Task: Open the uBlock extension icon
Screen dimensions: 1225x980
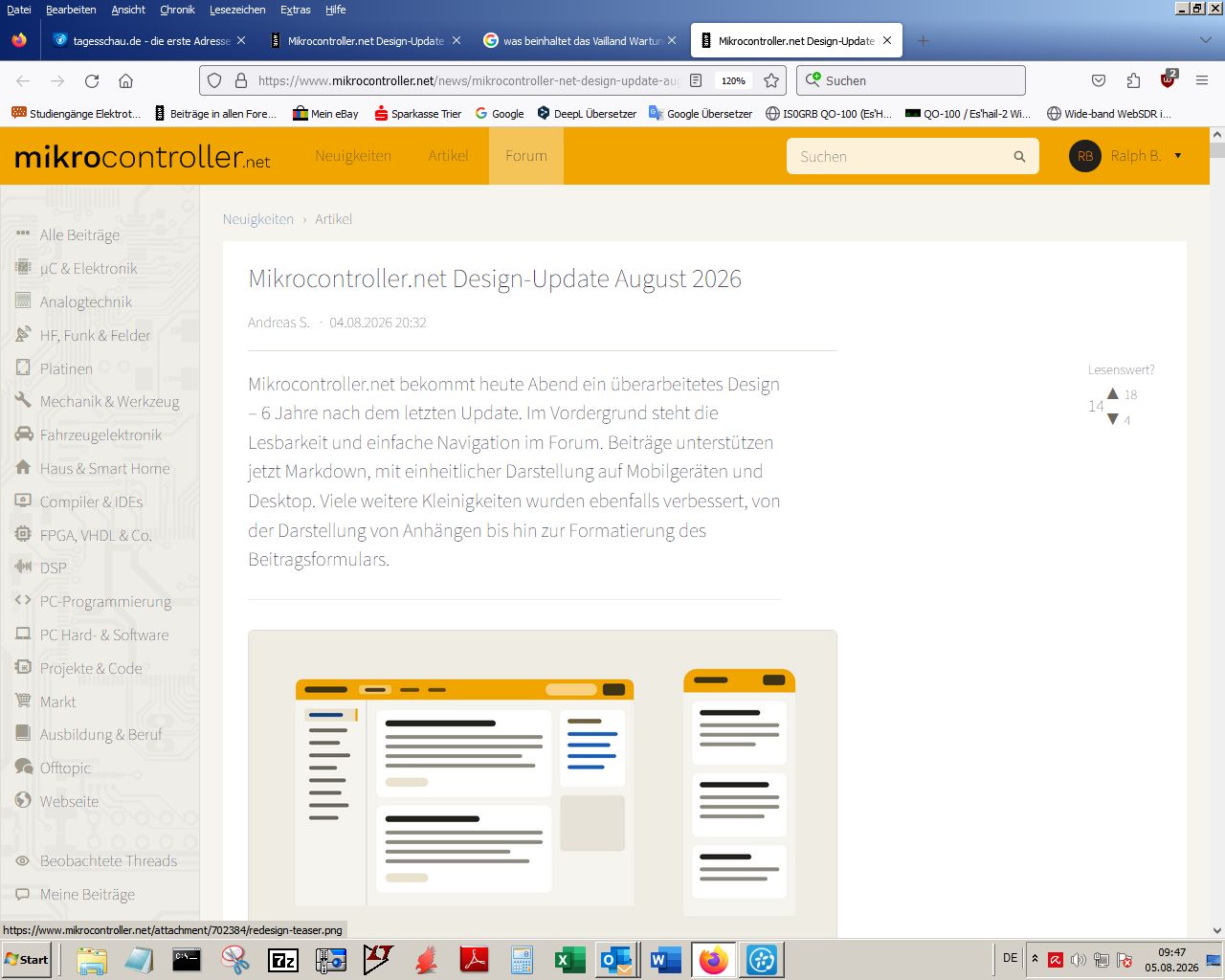Action: (x=1169, y=78)
